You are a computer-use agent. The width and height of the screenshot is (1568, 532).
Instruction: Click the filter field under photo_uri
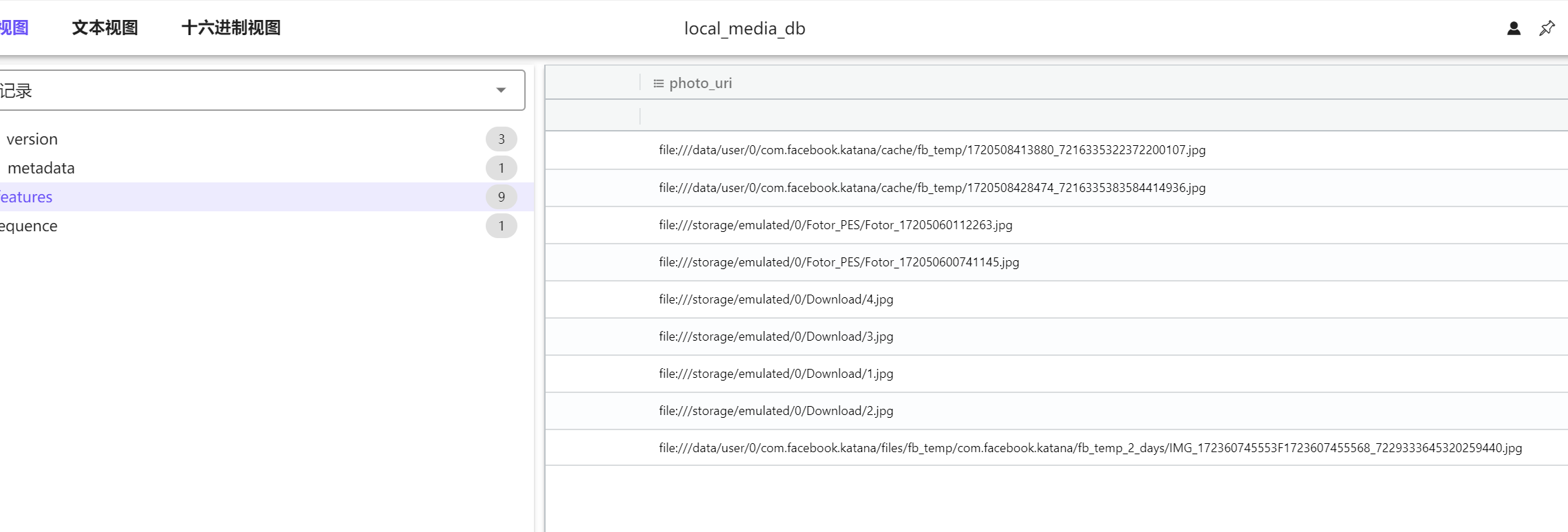pos(1104,116)
